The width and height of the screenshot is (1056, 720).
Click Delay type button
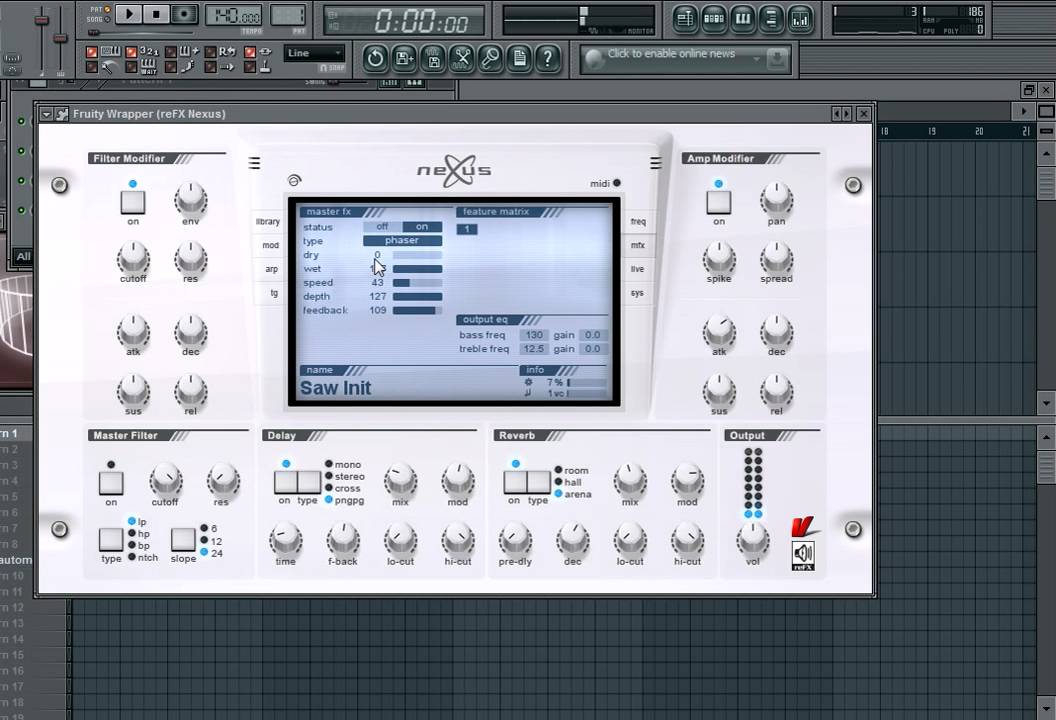click(x=308, y=482)
